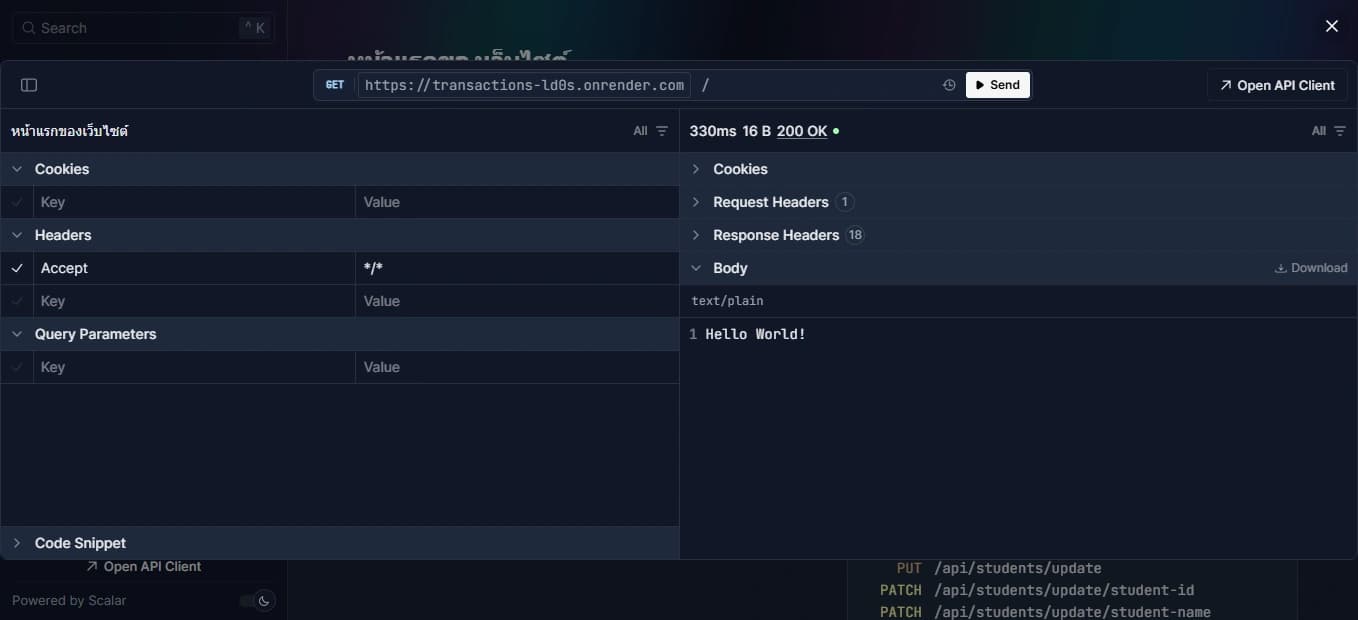This screenshot has width=1358, height=620.
Task: Expand the Code Snippet section
Action: point(17,543)
